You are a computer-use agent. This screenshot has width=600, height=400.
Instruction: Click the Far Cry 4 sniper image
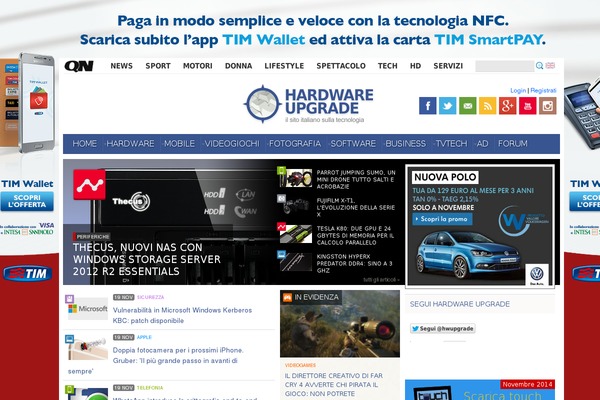(x=340, y=324)
